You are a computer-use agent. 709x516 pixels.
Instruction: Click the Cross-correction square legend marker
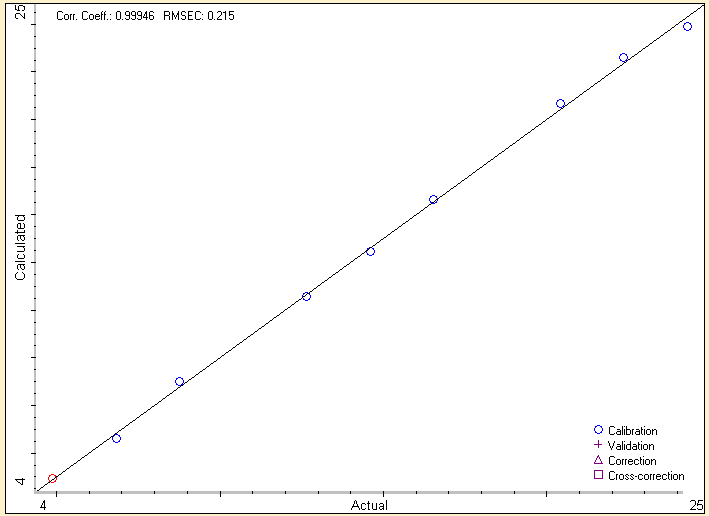coord(598,475)
